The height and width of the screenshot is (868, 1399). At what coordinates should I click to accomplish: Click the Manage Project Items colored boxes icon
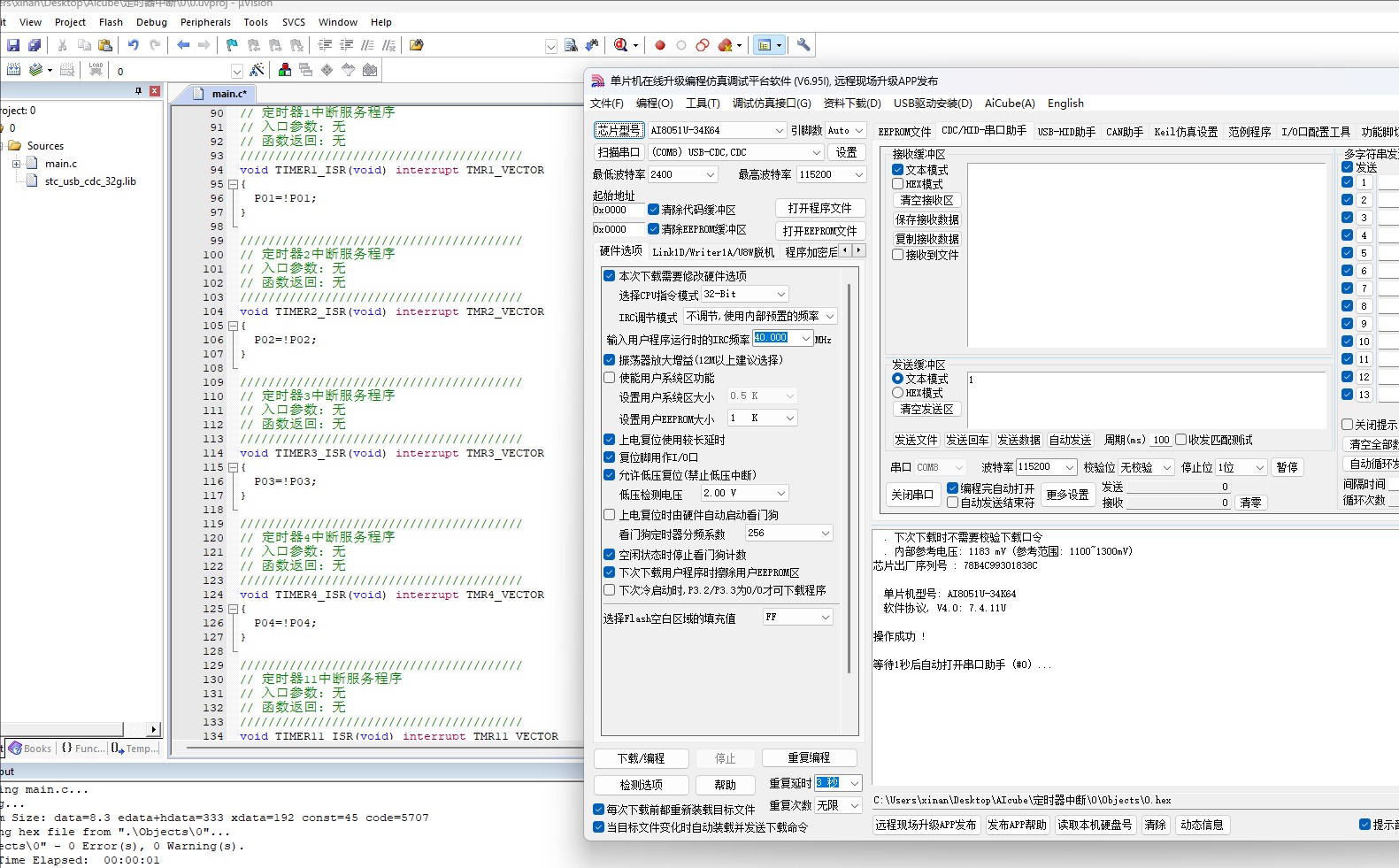pyautogui.click(x=285, y=70)
